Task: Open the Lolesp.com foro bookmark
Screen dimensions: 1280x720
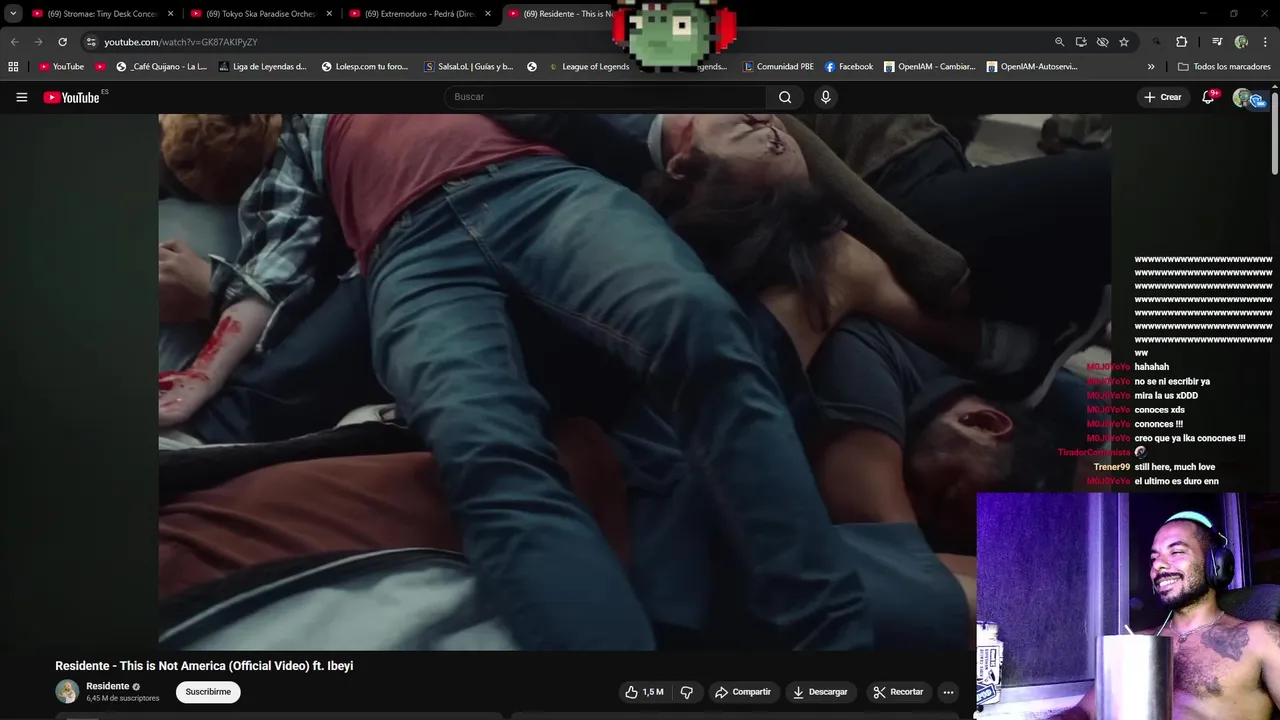Action: [365, 67]
